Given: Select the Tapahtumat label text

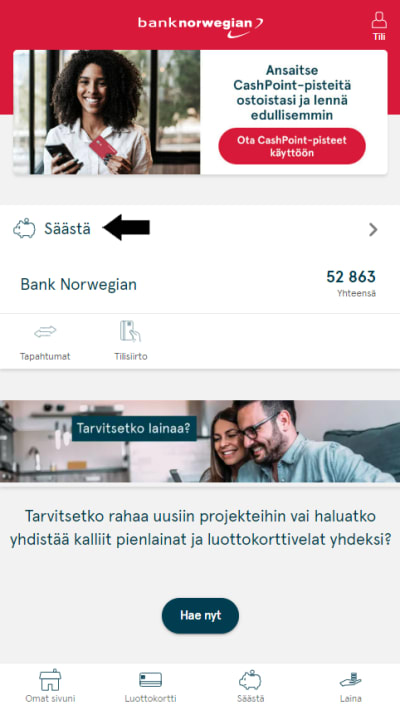Looking at the screenshot, I should [45, 356].
